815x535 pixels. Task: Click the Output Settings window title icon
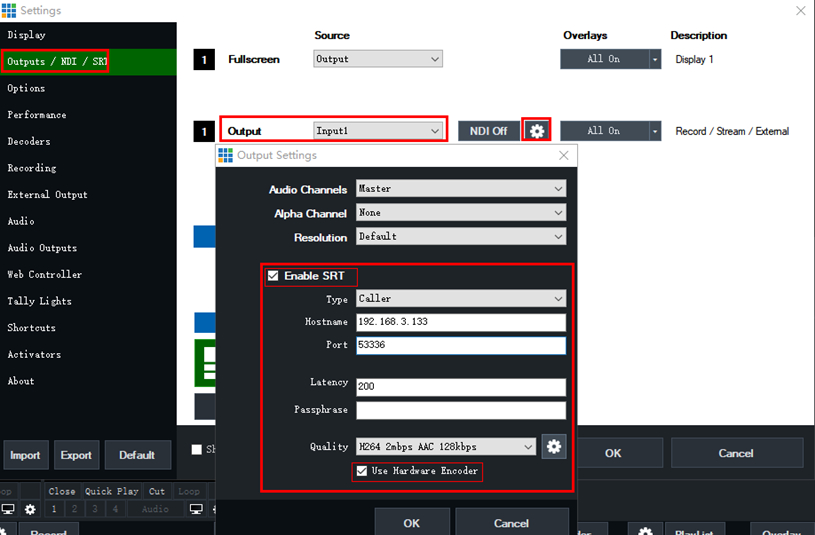tap(225, 155)
